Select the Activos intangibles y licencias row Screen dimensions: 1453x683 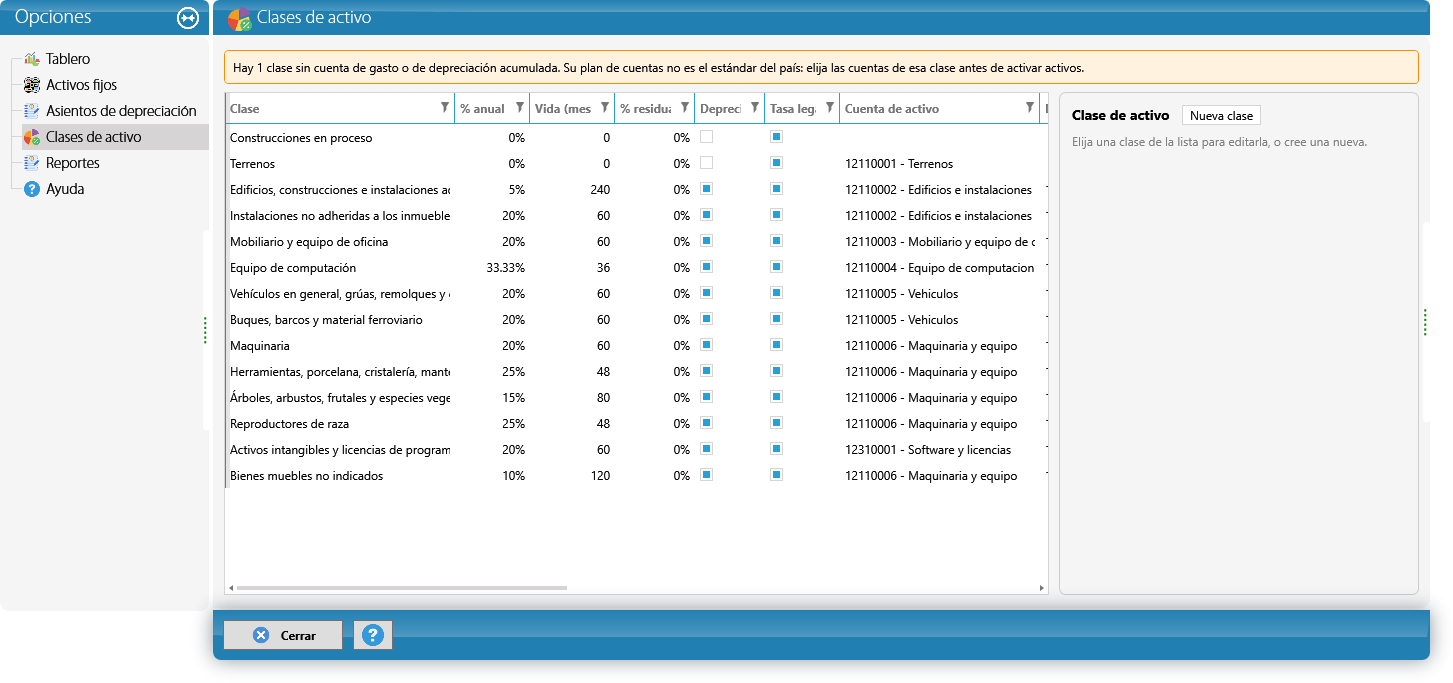(636, 450)
